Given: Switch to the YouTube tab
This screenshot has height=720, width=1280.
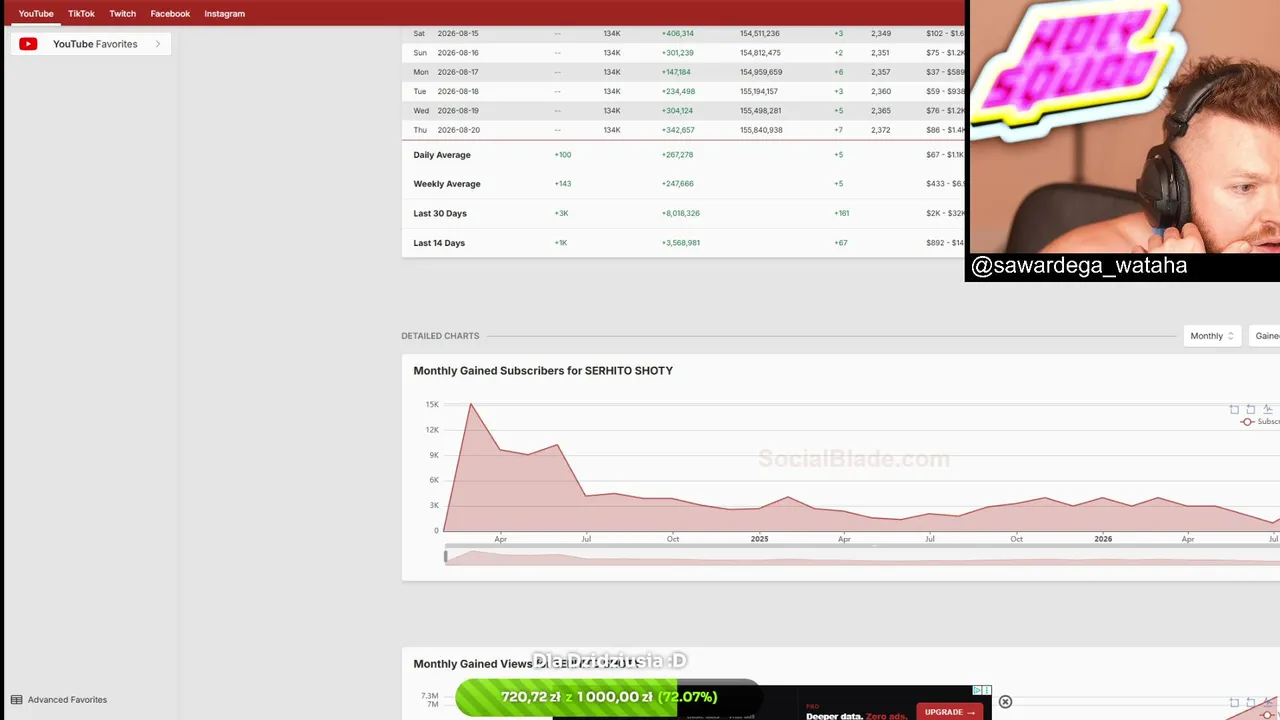Looking at the screenshot, I should point(36,14).
